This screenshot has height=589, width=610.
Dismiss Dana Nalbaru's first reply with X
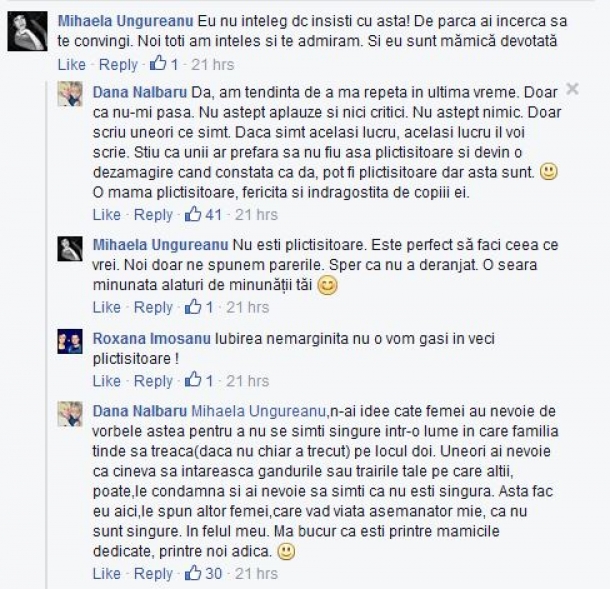[x=572, y=89]
